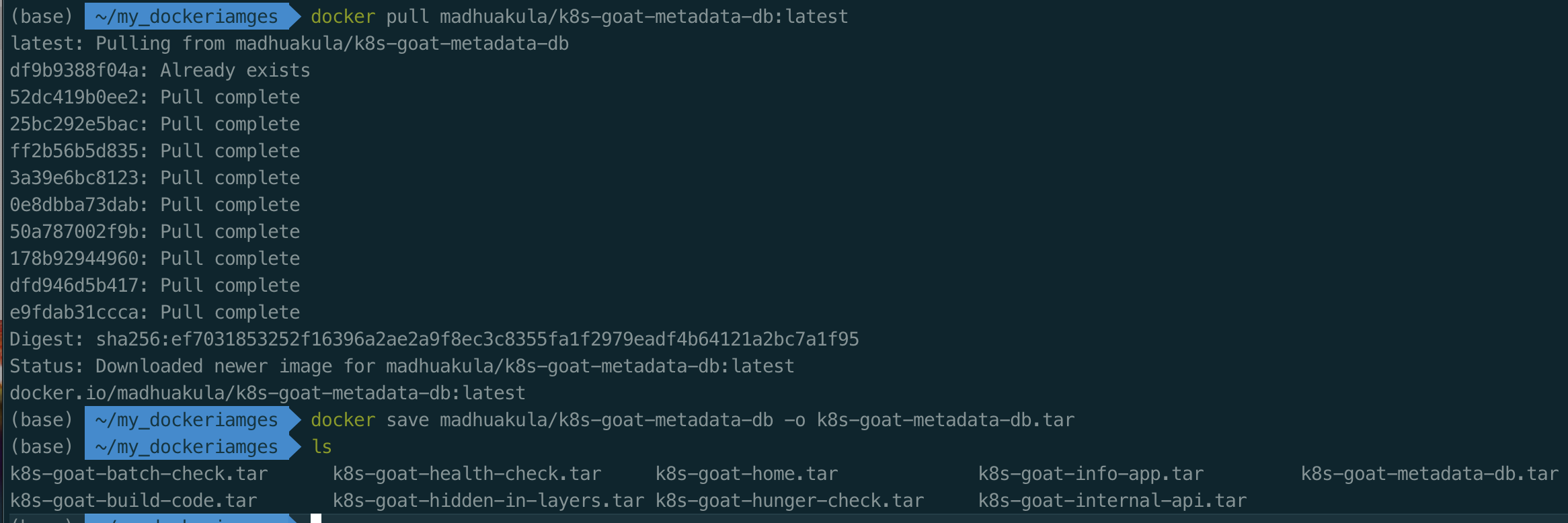The height and width of the screenshot is (523, 1568).
Task: Click the 'ls' command text
Action: tap(321, 447)
